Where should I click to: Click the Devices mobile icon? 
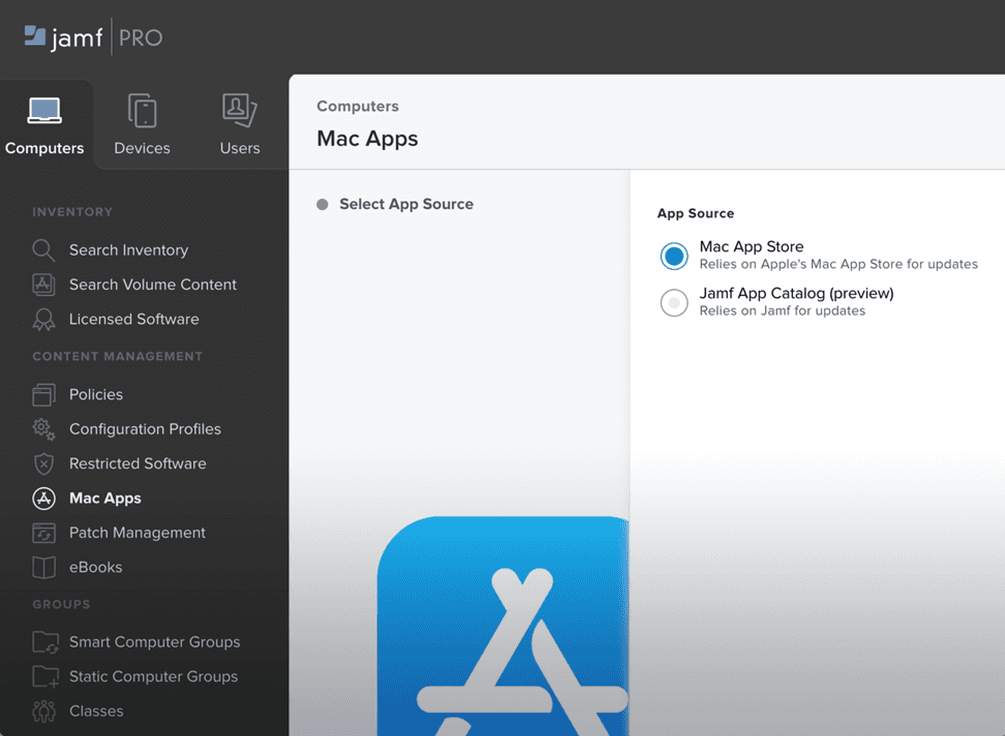(142, 111)
